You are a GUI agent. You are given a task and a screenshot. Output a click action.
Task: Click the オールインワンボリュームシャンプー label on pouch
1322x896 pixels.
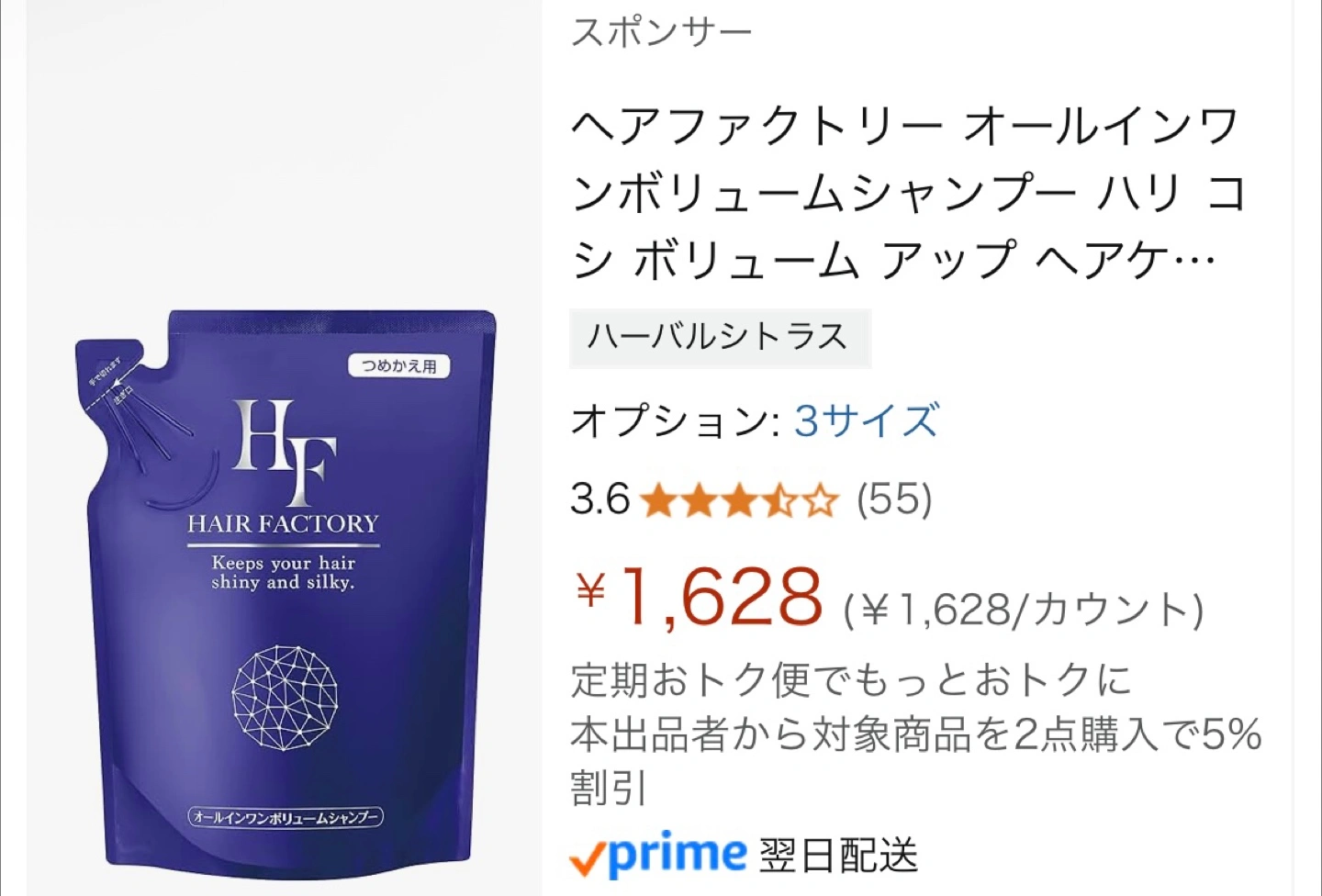286,817
